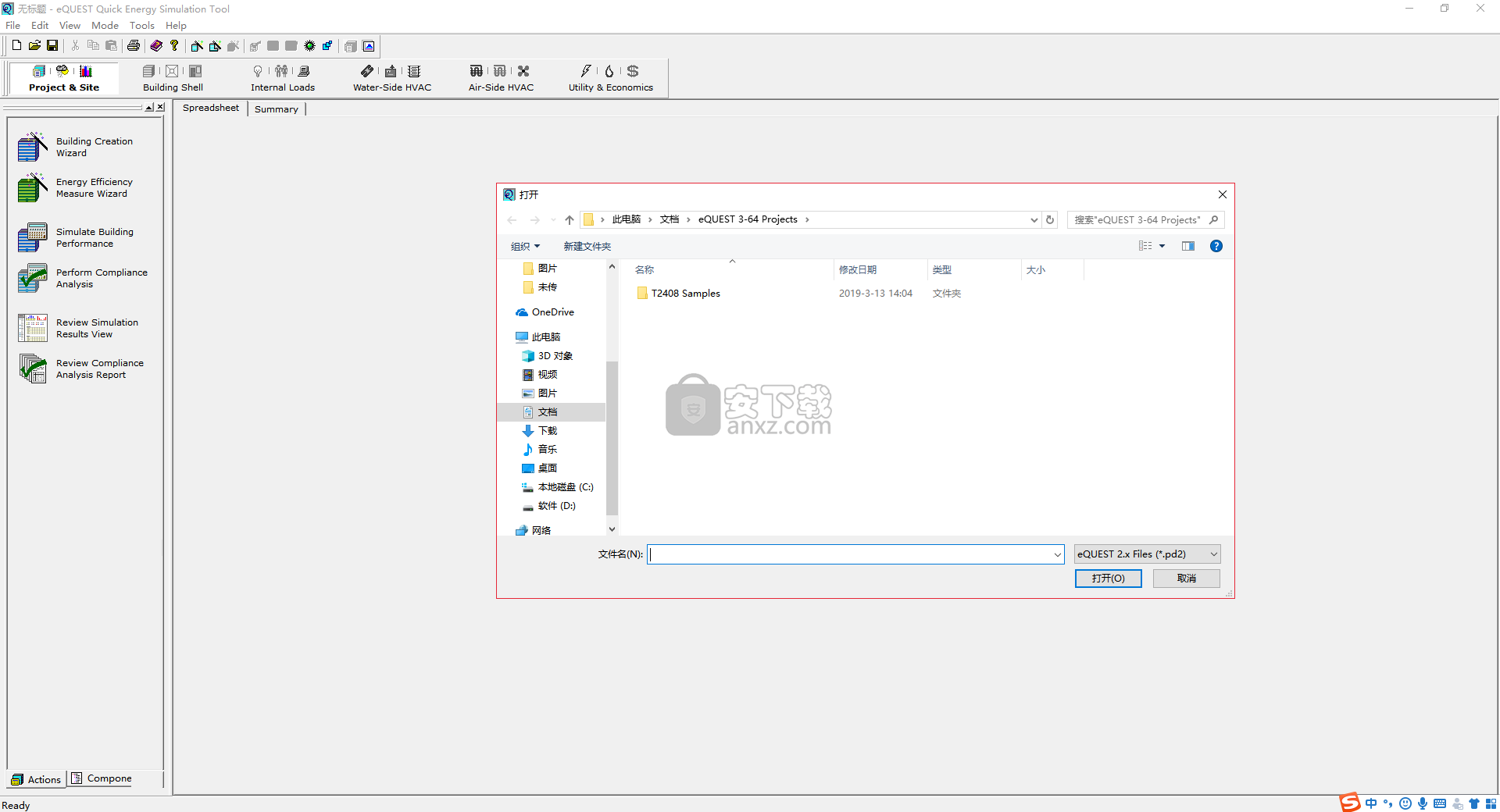Select the T2408 Samples folder
Image resolution: width=1500 pixels, height=812 pixels.
click(678, 294)
